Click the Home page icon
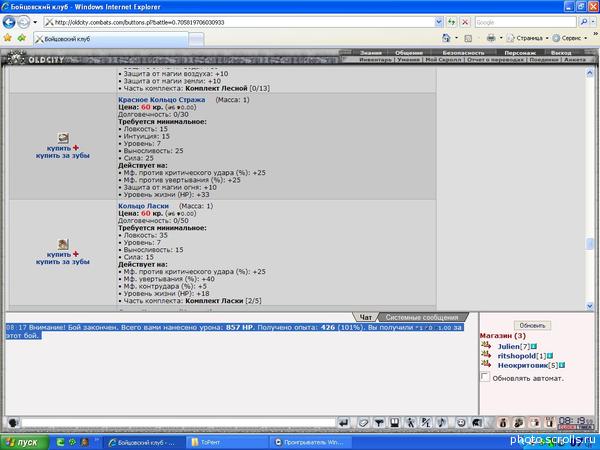Screen dimensions: 600x450 point(446,38)
